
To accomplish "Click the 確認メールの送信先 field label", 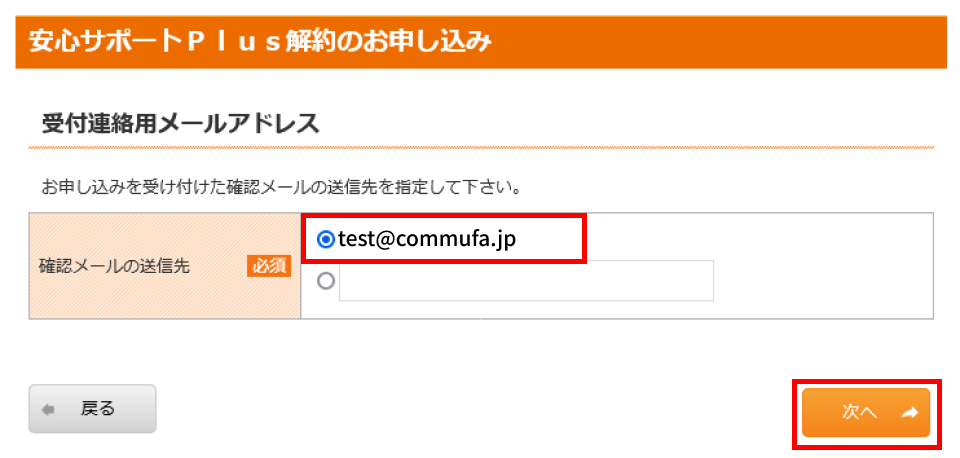I will 114,266.
